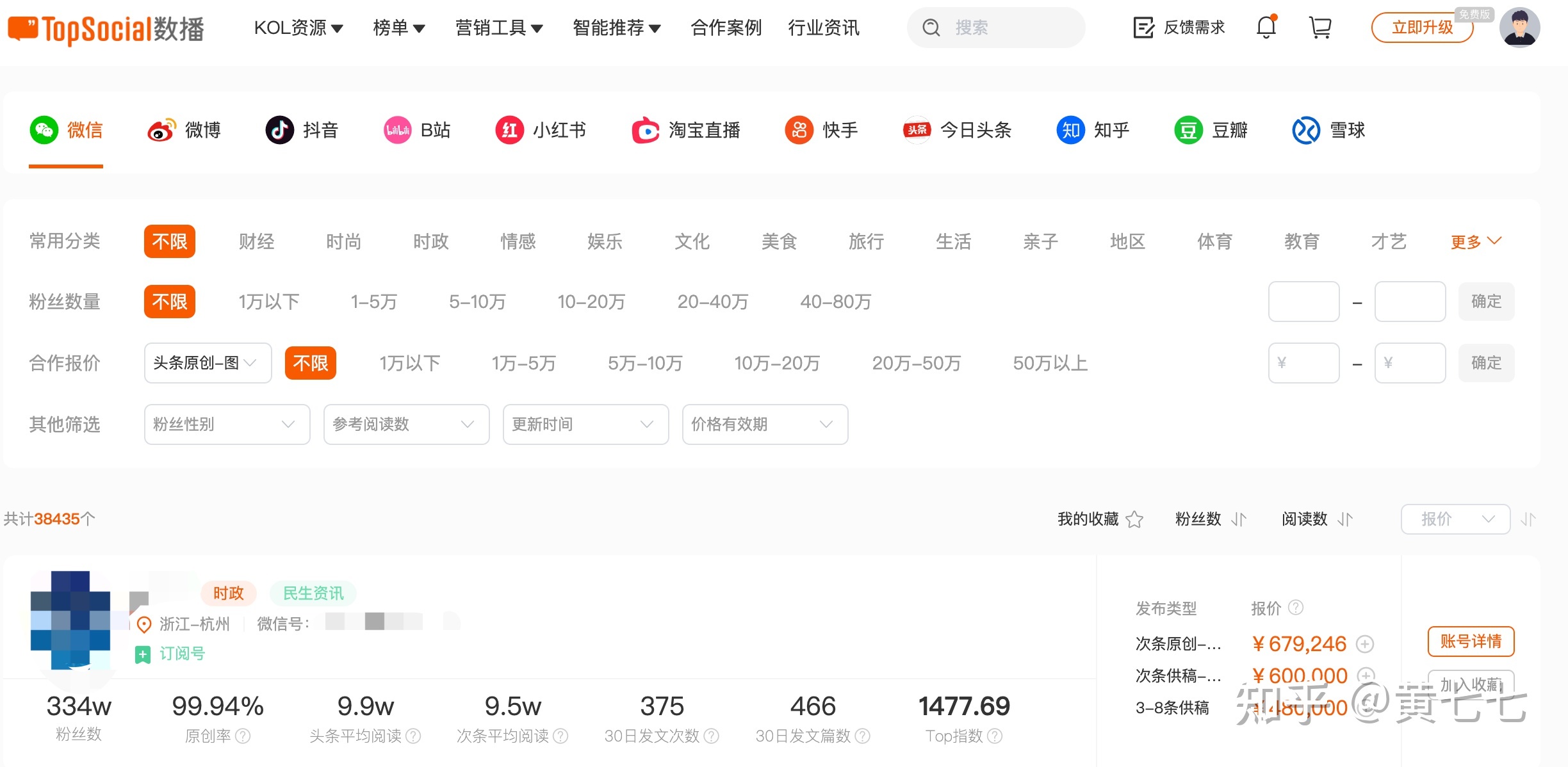Screen dimensions: 1568x767
Task: Select the Kuaishou platform icon
Action: pos(799,130)
